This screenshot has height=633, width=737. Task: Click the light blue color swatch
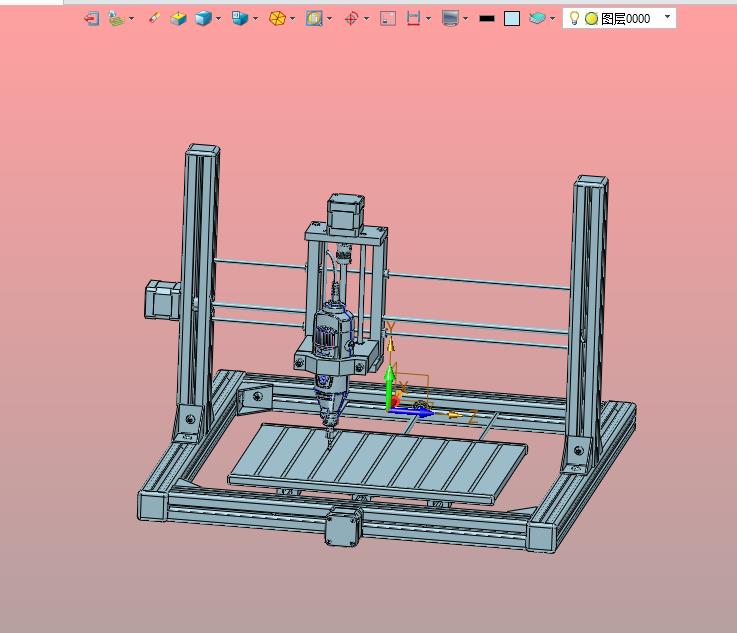pos(512,19)
